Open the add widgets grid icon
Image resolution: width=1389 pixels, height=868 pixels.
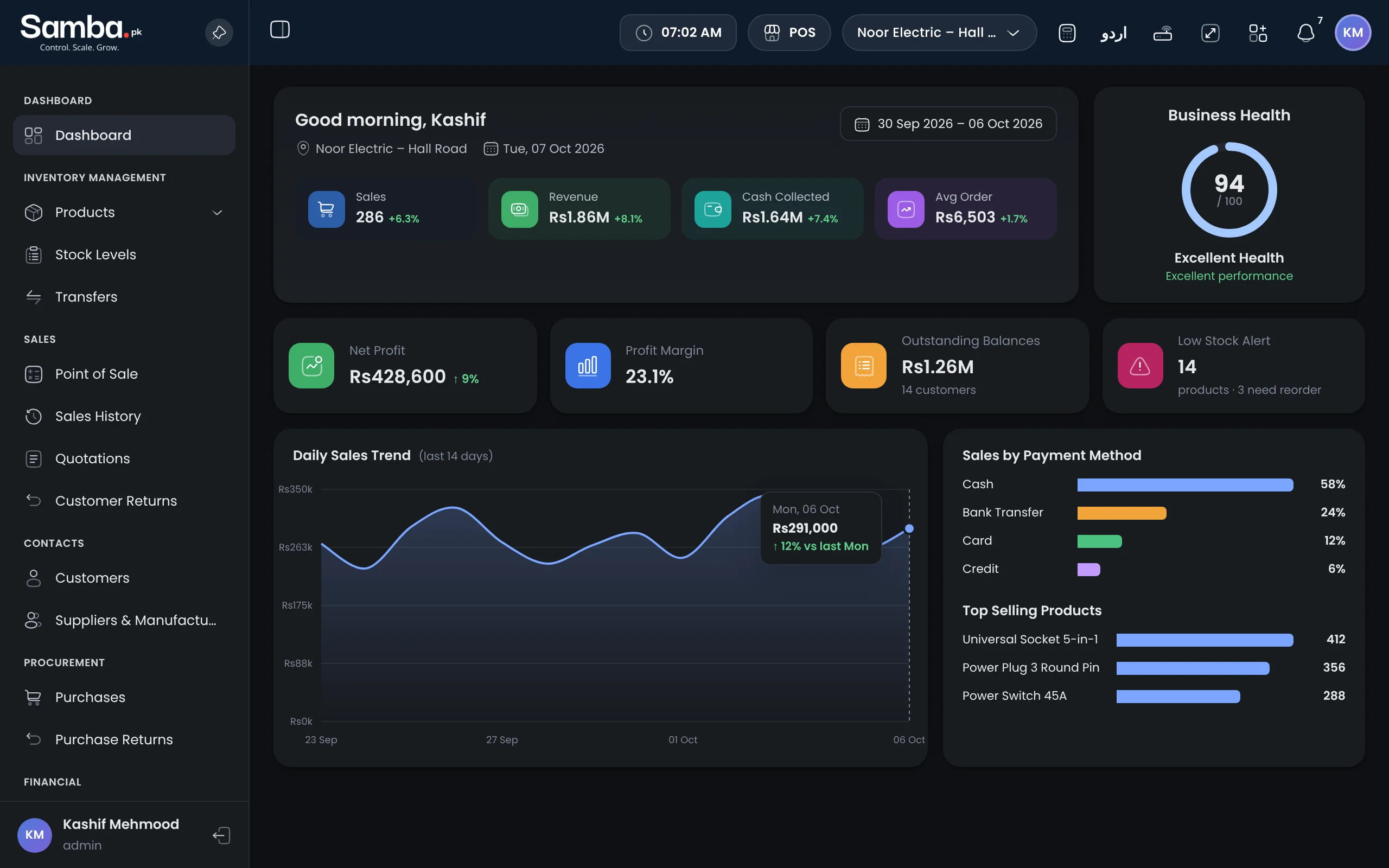1258,33
